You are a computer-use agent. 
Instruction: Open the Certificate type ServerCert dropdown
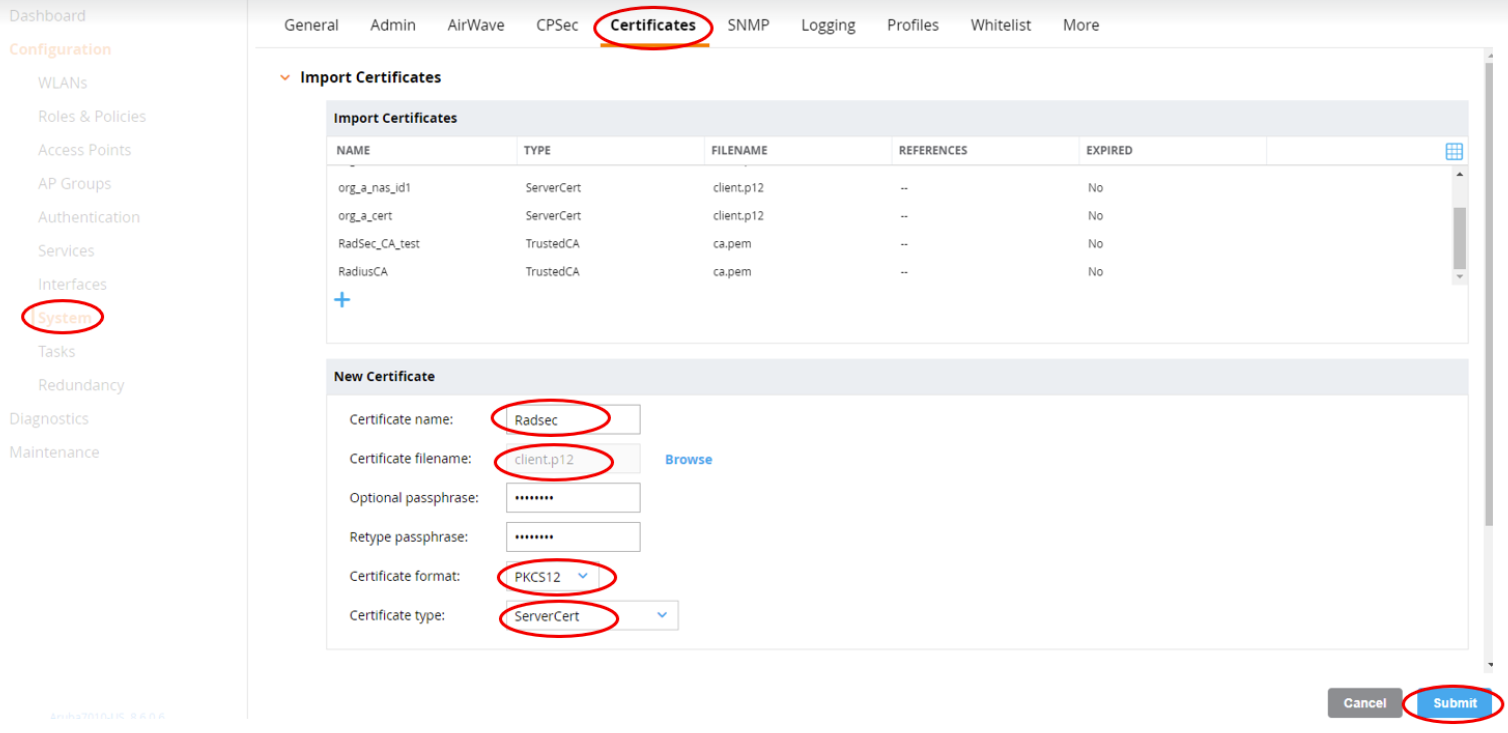(590, 616)
